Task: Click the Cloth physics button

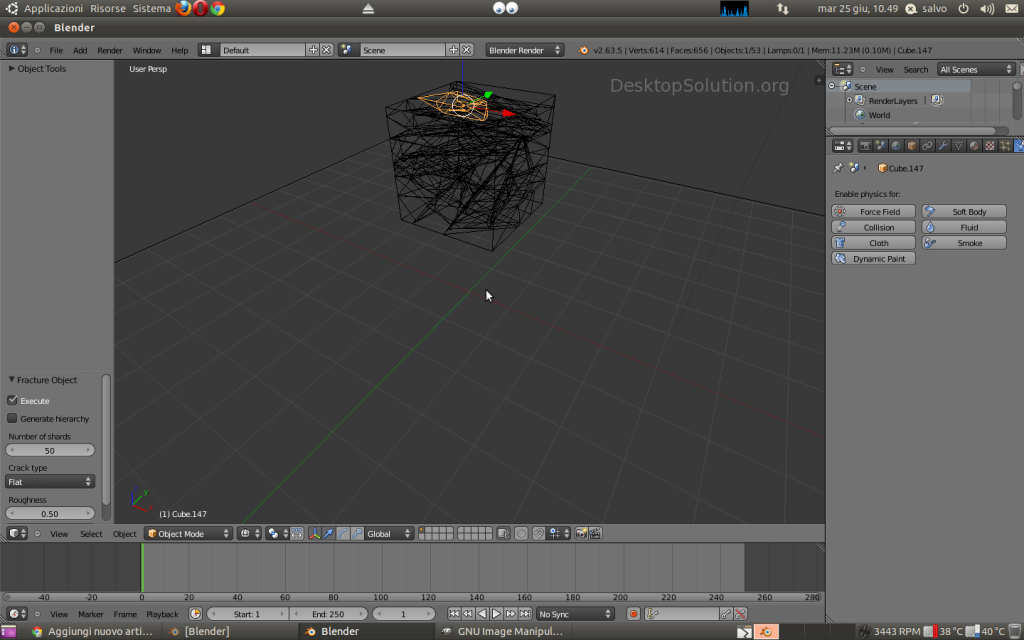Action: click(873, 243)
